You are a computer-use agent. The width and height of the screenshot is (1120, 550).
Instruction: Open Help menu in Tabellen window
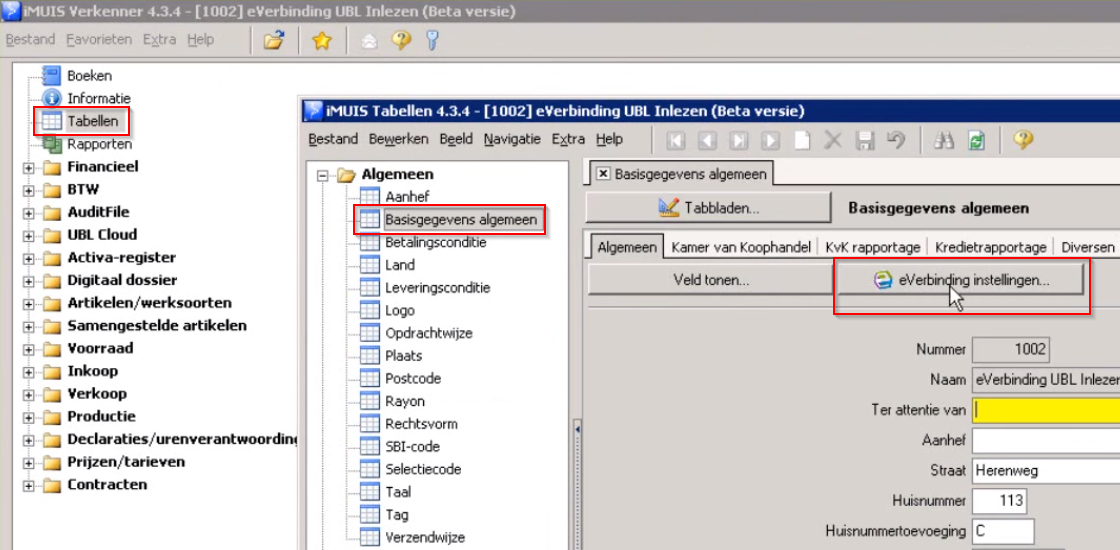(609, 139)
